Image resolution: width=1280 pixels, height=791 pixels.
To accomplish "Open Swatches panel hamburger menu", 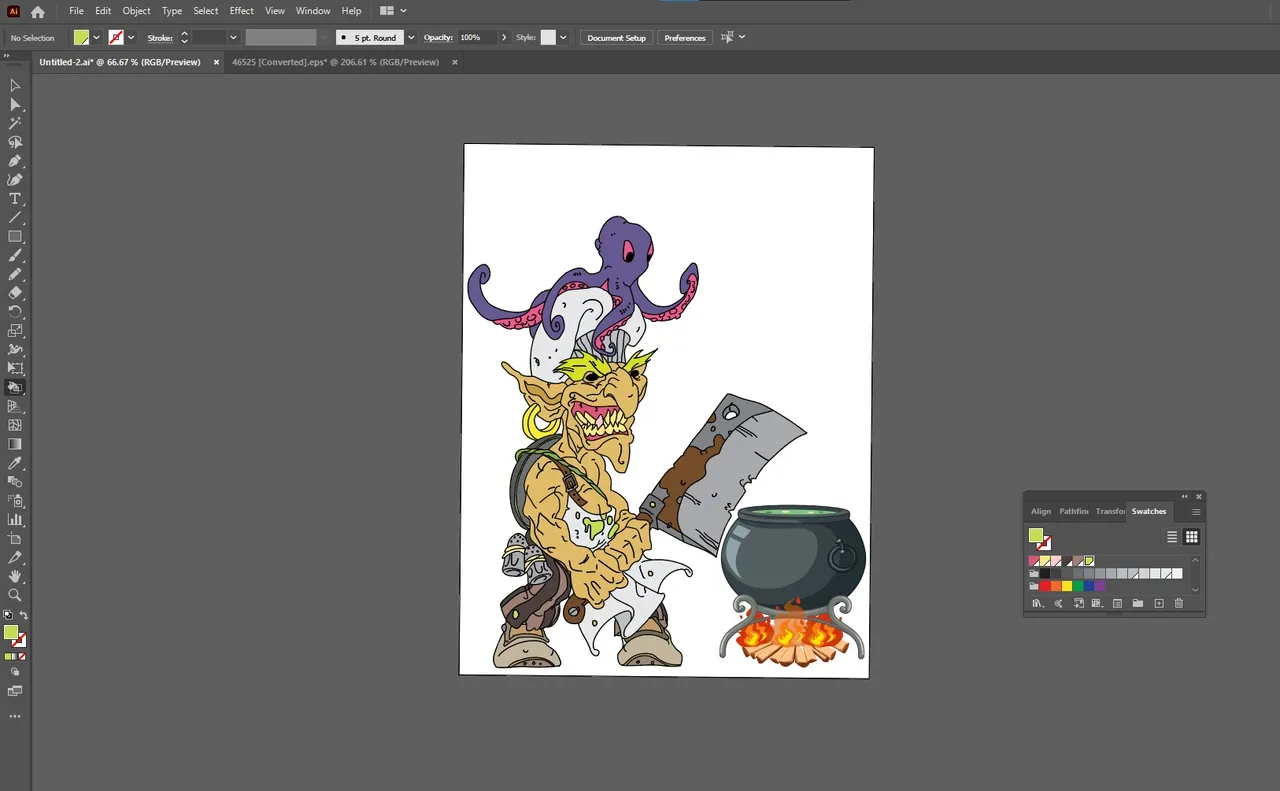I will click(1196, 512).
